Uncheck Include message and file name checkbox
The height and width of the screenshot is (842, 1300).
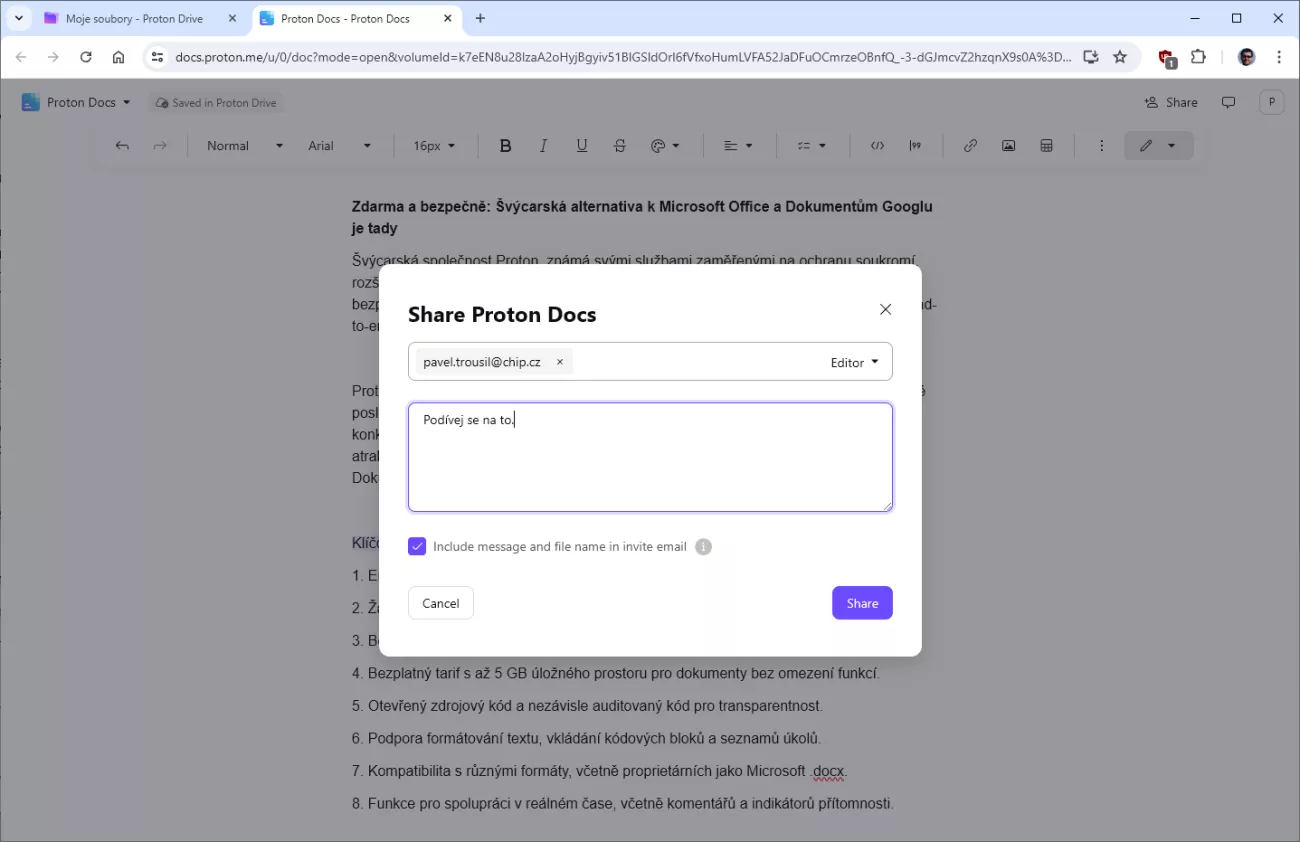coord(417,547)
